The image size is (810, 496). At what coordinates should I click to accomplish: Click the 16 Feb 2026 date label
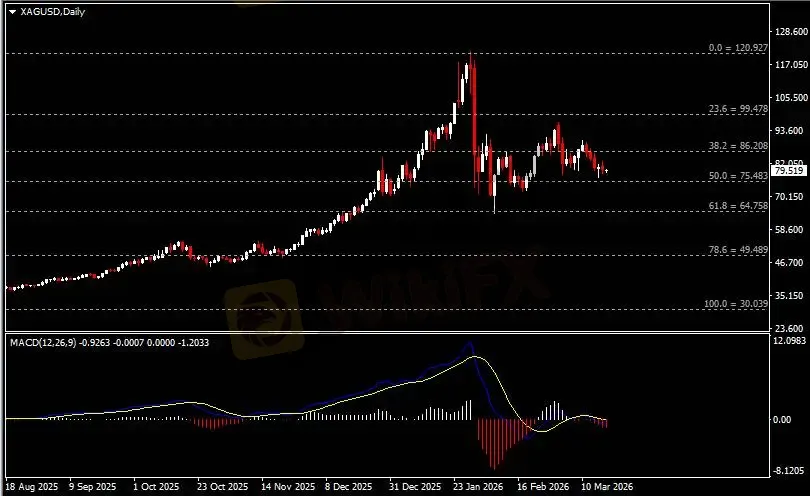coord(543,487)
